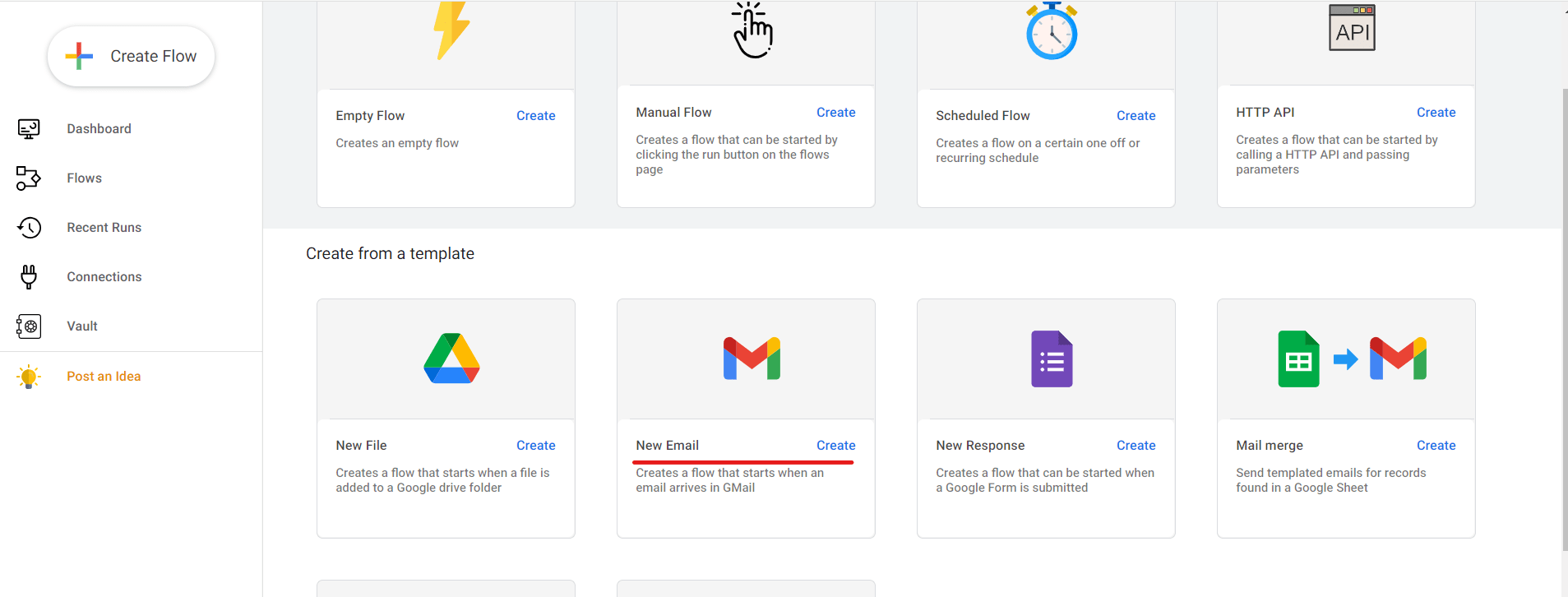Open Recent Runs from the sidebar

[104, 228]
